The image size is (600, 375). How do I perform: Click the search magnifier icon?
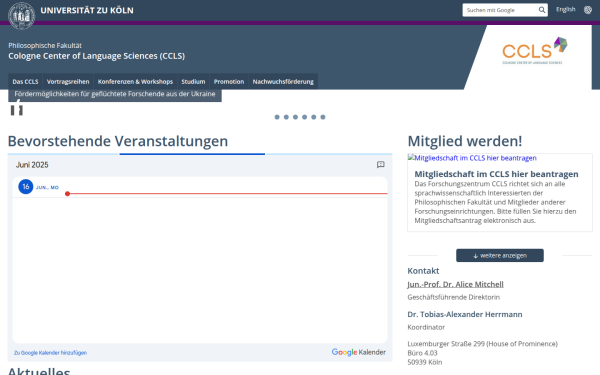[542, 10]
